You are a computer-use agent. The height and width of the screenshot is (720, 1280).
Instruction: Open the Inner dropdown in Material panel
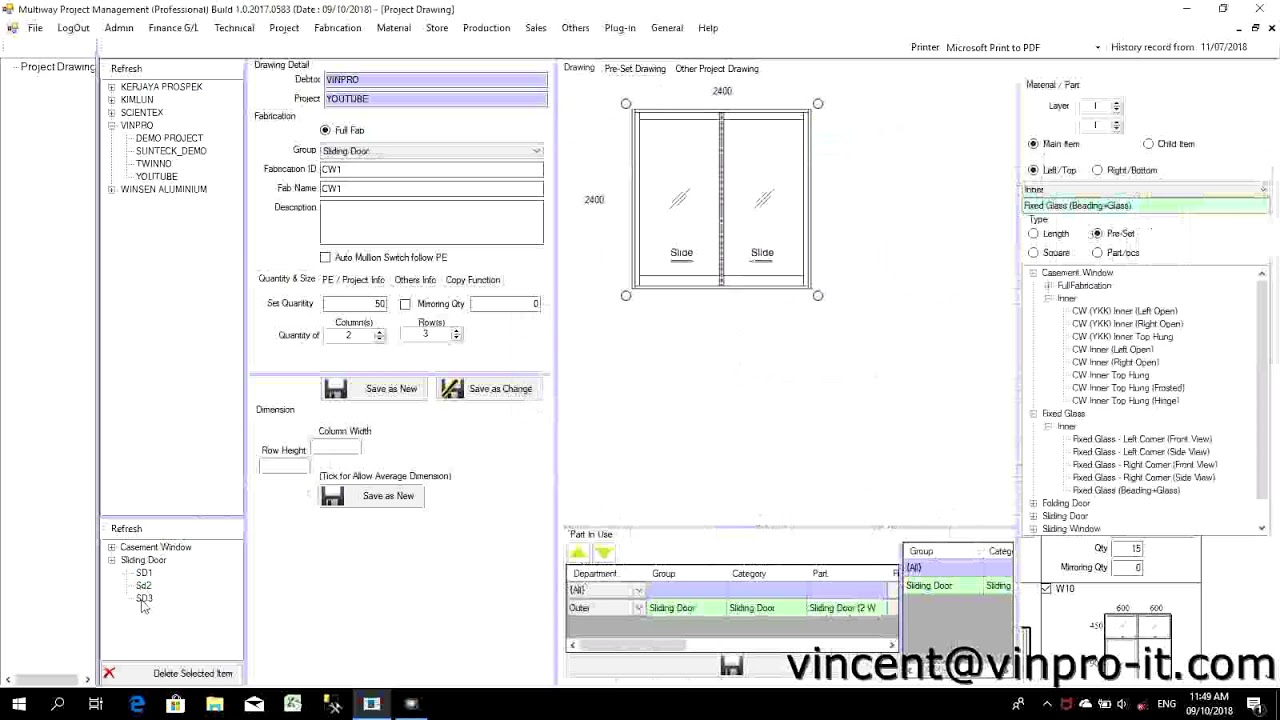pos(1263,190)
